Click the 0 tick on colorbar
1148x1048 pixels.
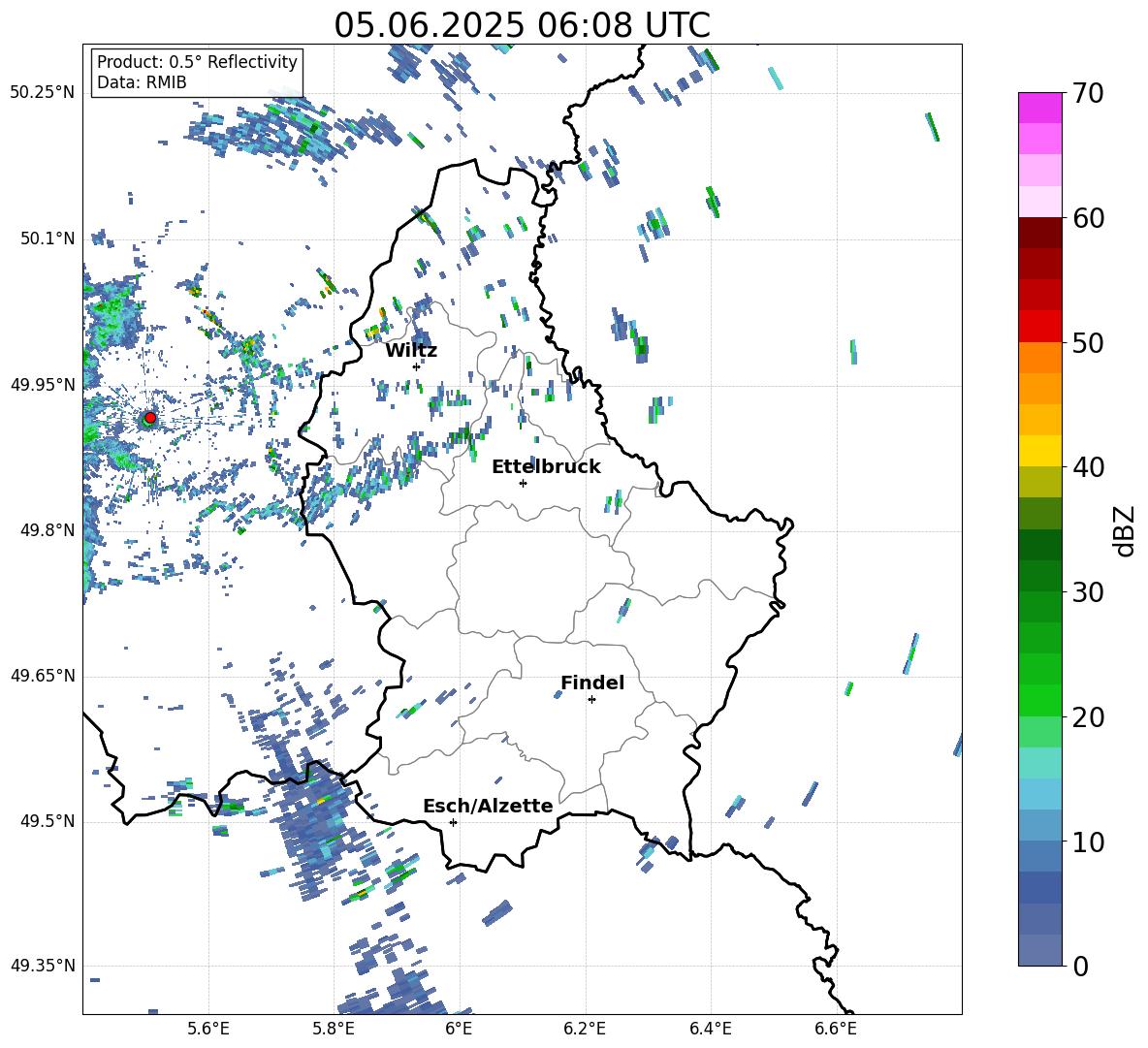[1080, 966]
